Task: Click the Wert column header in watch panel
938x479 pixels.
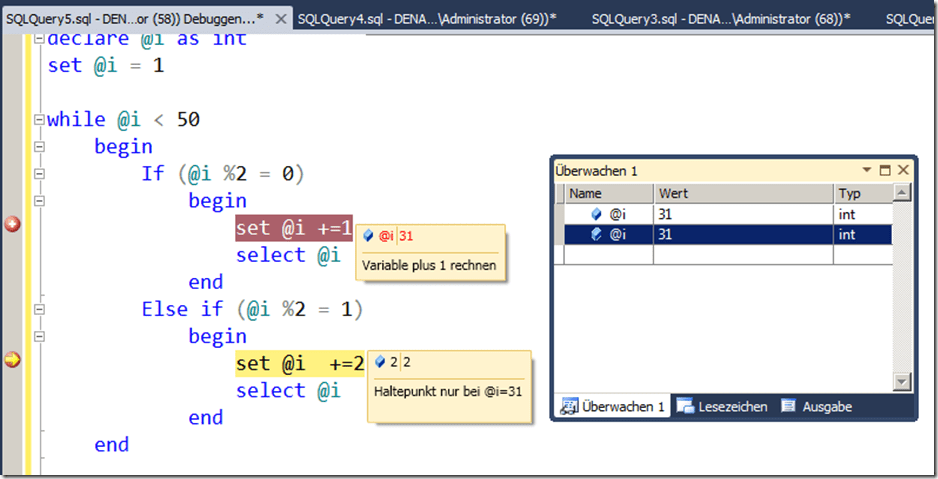Action: point(744,194)
